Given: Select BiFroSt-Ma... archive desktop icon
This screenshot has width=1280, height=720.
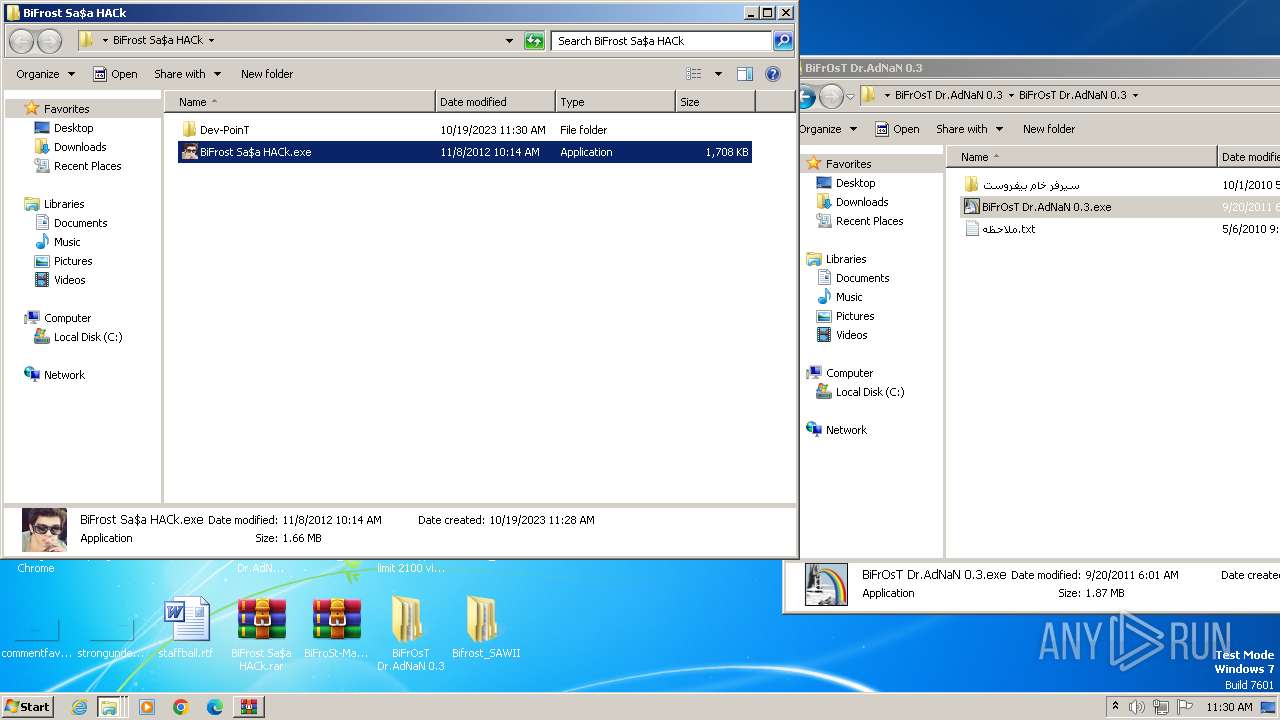Looking at the screenshot, I should (x=336, y=628).
